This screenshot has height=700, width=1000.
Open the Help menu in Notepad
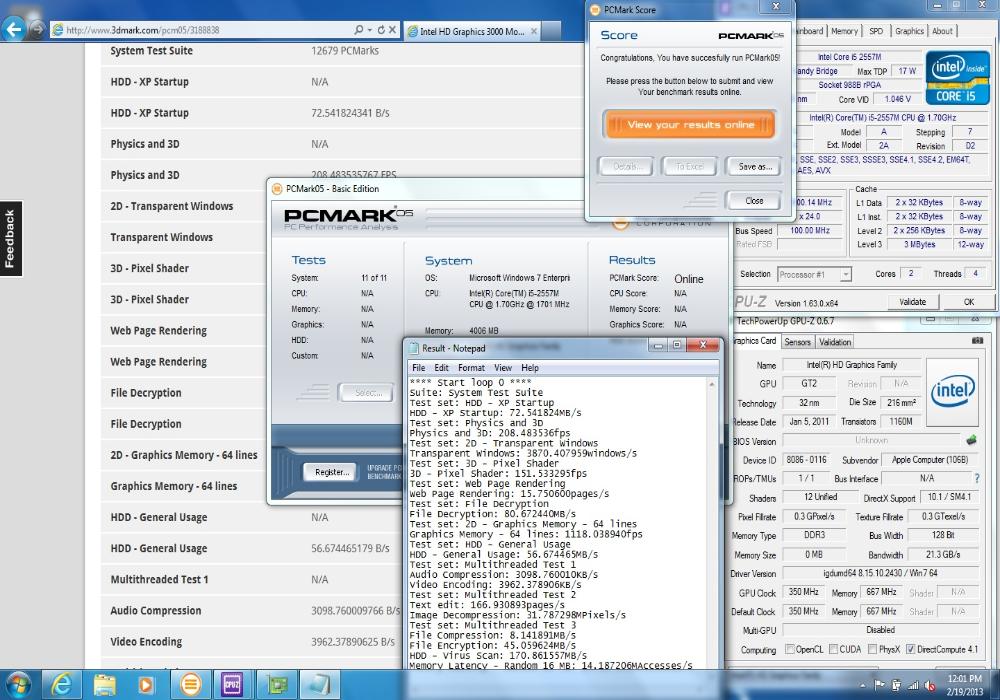529,368
